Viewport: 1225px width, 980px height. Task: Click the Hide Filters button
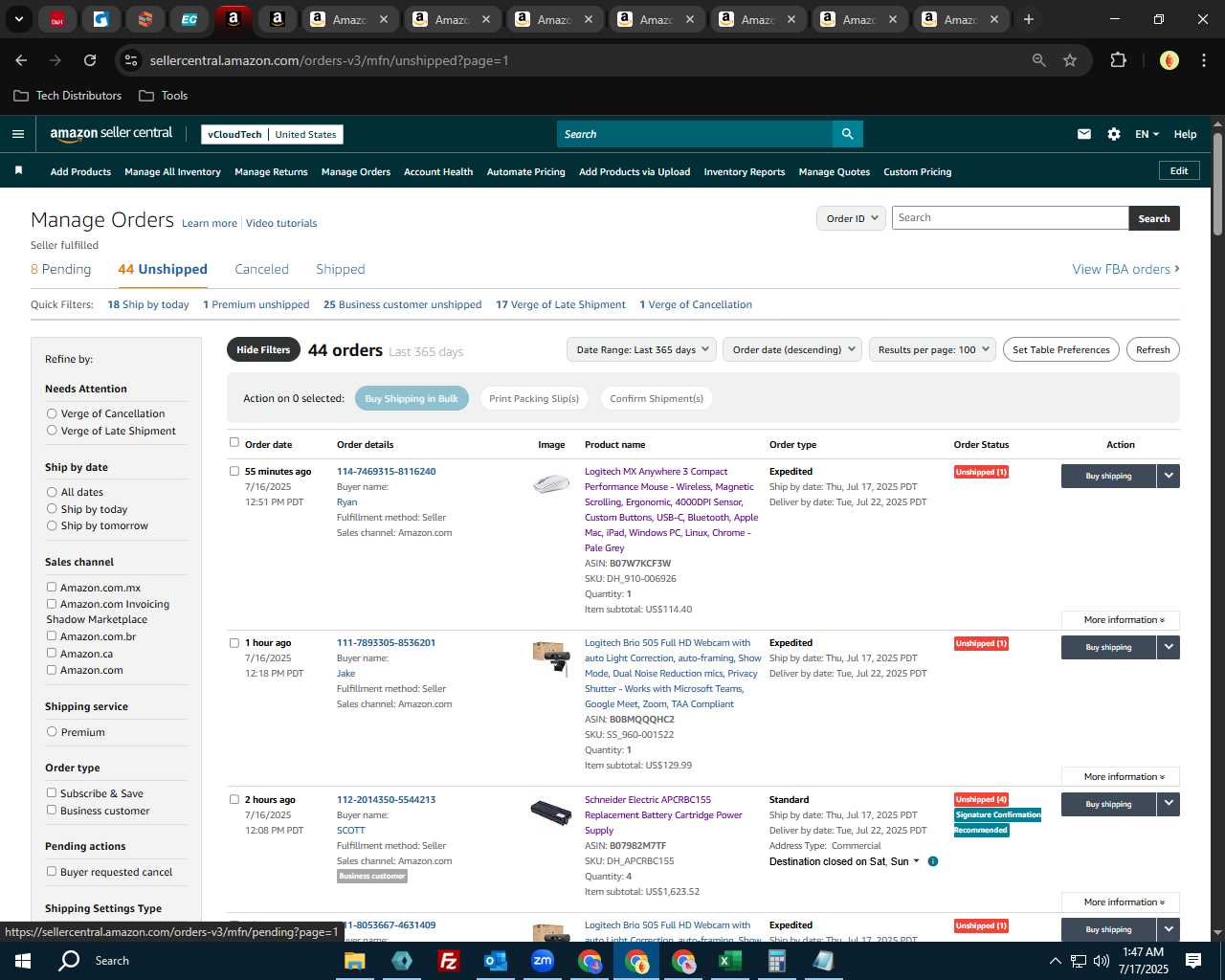263,349
